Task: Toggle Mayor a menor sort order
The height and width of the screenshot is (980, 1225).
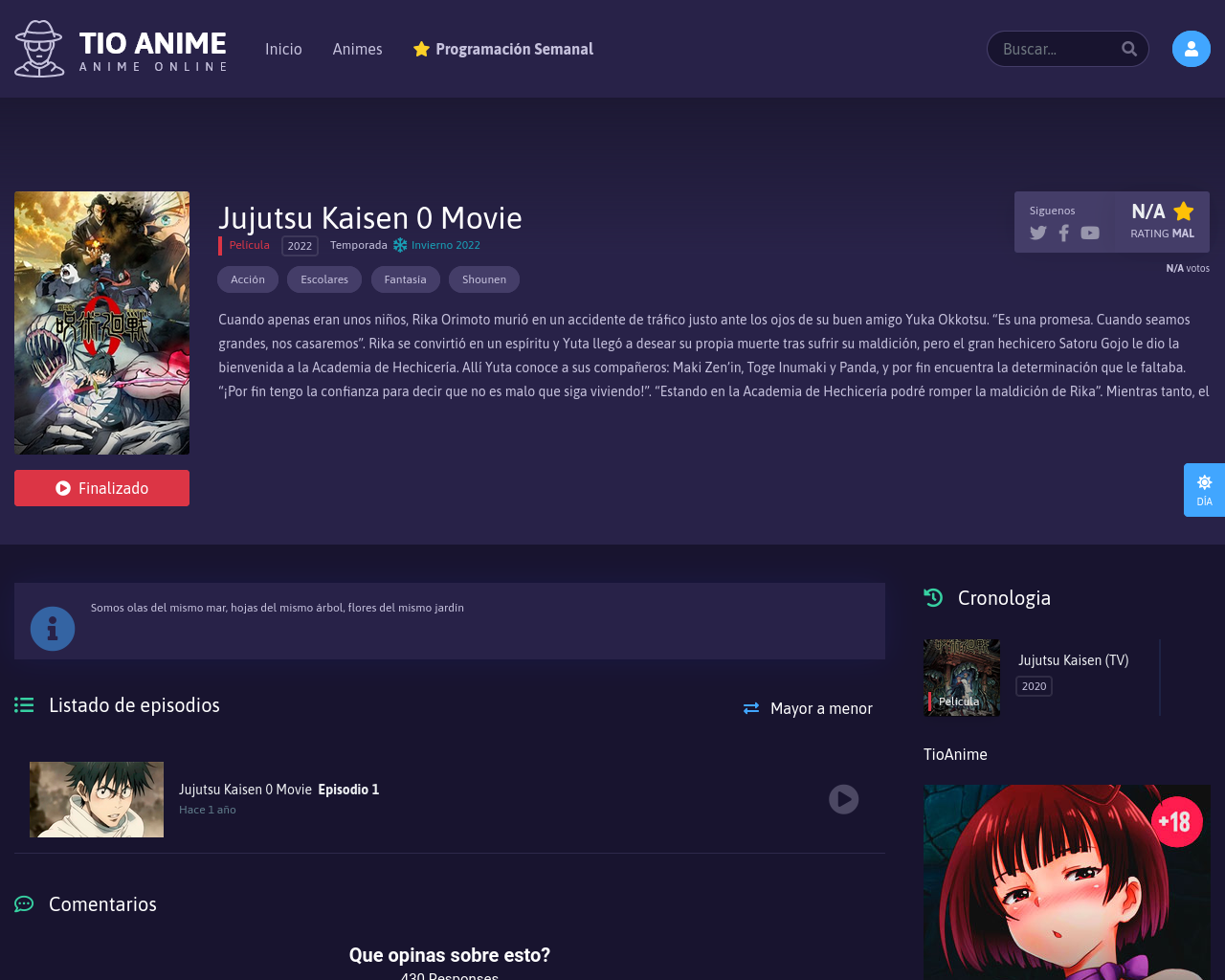Action: pos(808,708)
